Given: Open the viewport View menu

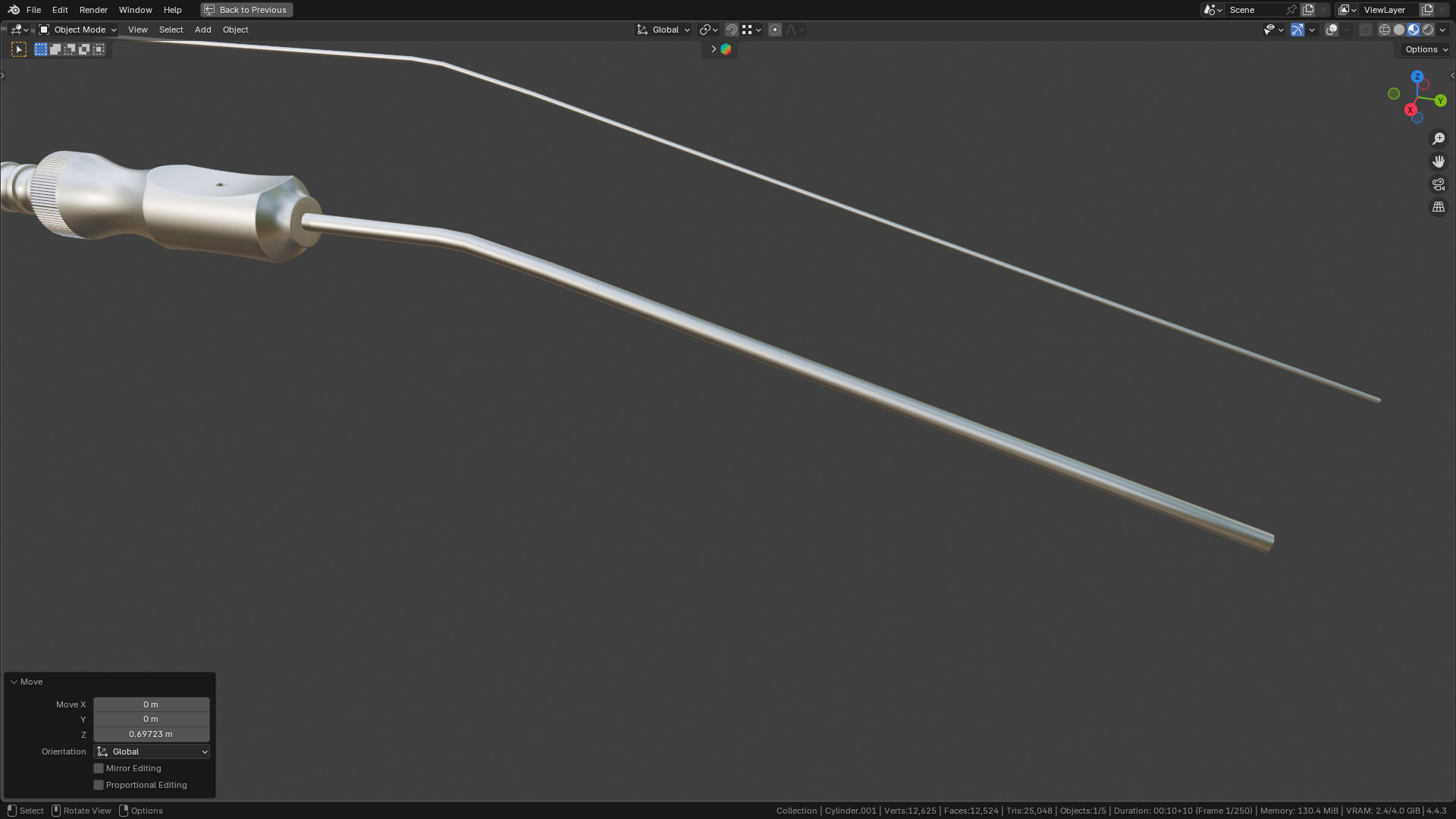Looking at the screenshot, I should coord(138,30).
